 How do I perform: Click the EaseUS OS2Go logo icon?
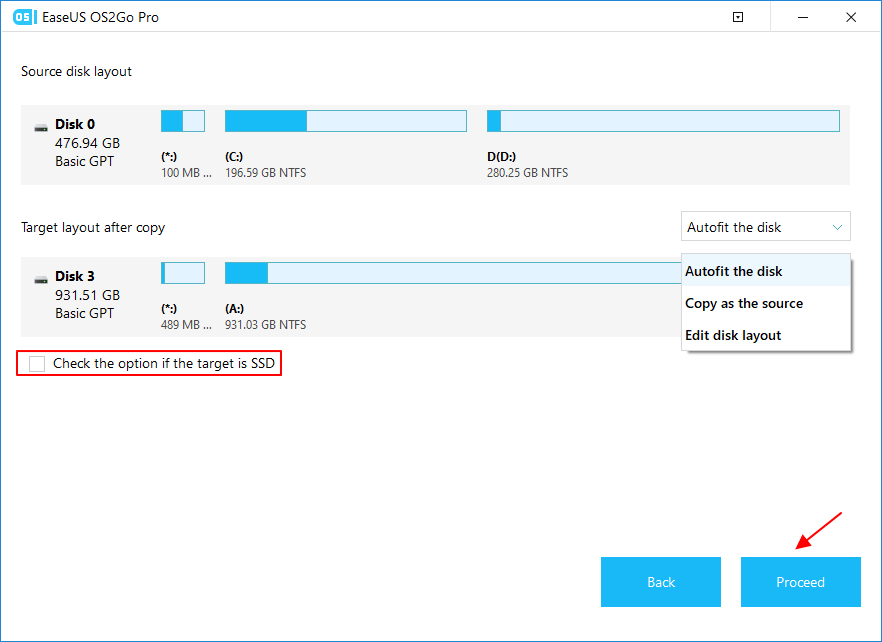tap(25, 17)
